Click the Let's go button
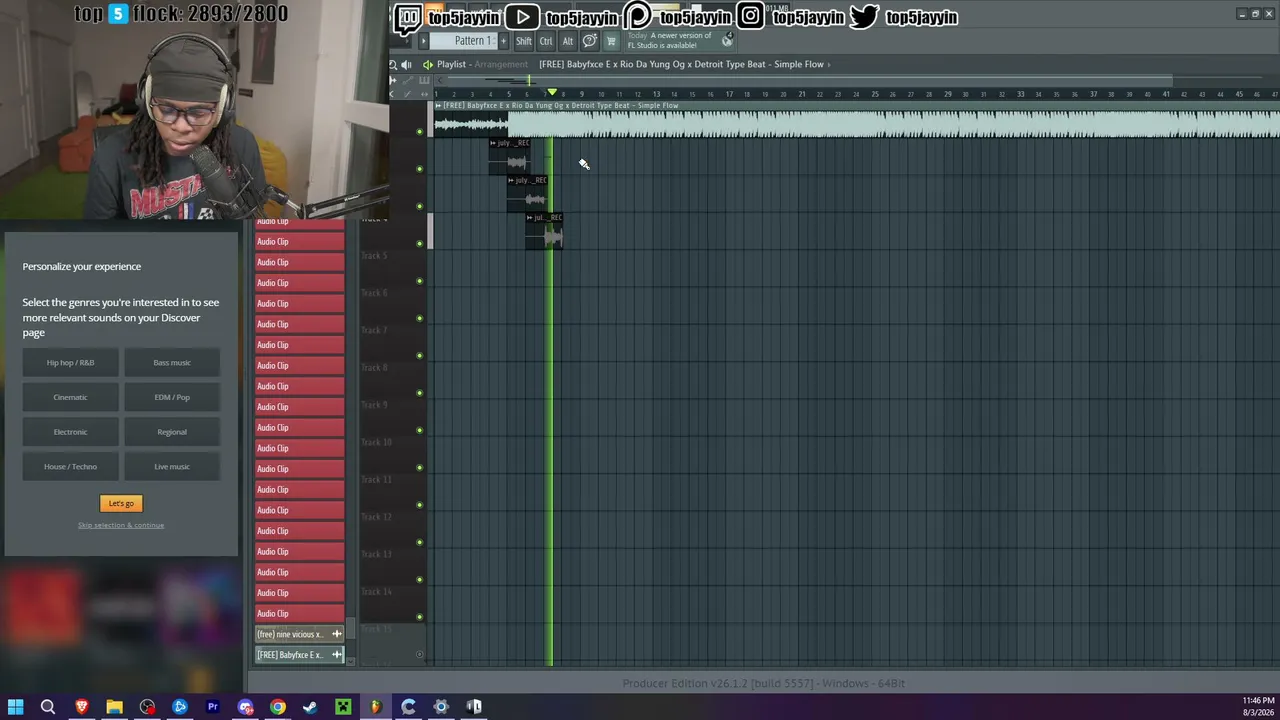1280x720 pixels. click(121, 503)
